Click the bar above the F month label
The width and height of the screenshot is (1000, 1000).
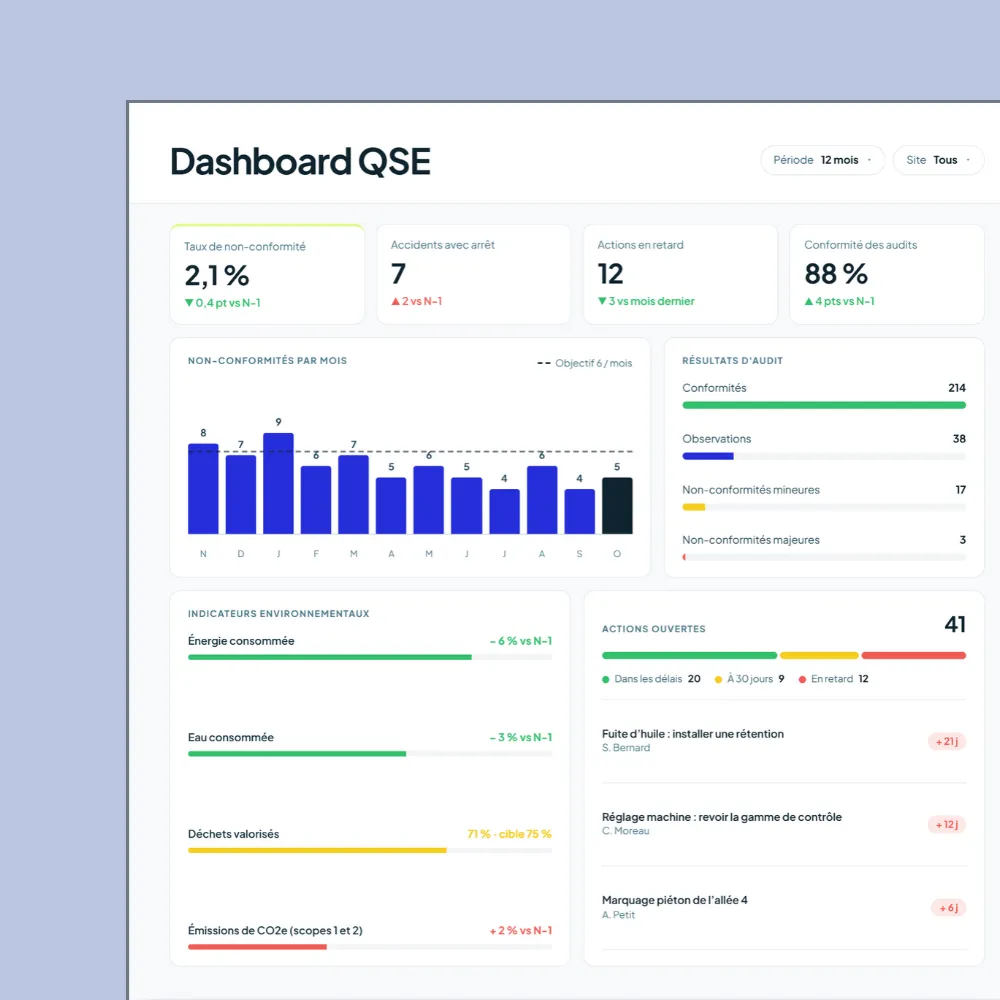tap(316, 500)
